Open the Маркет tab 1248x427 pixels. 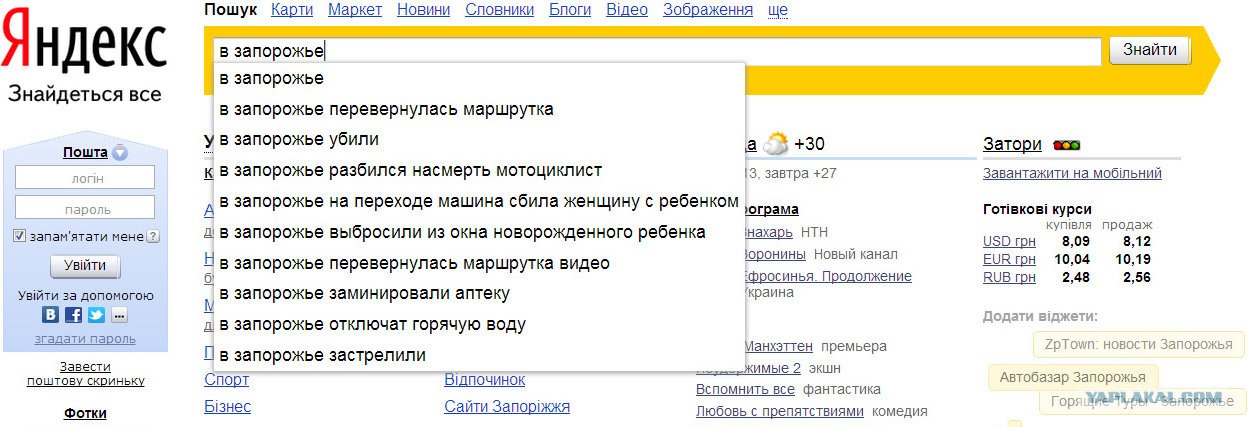tap(355, 10)
